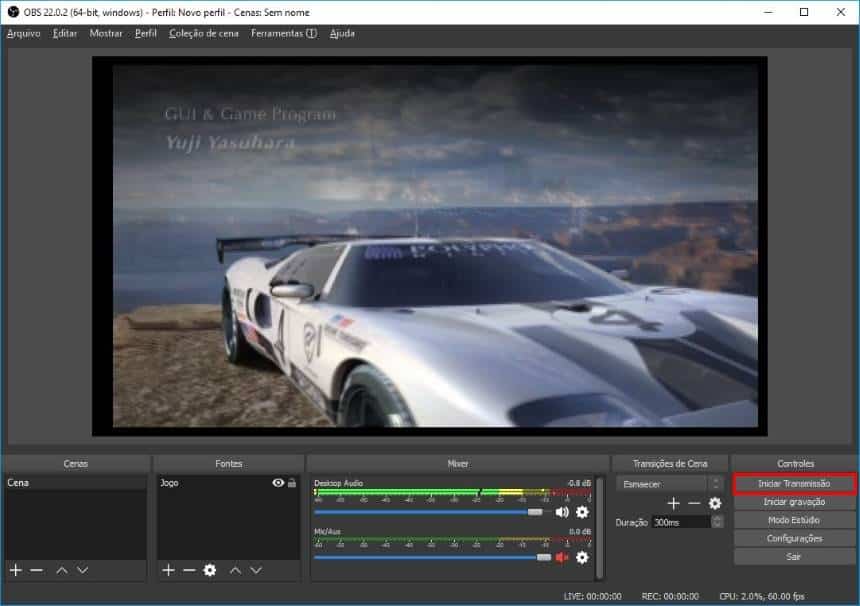Open the Arquivo menu

coord(24,33)
